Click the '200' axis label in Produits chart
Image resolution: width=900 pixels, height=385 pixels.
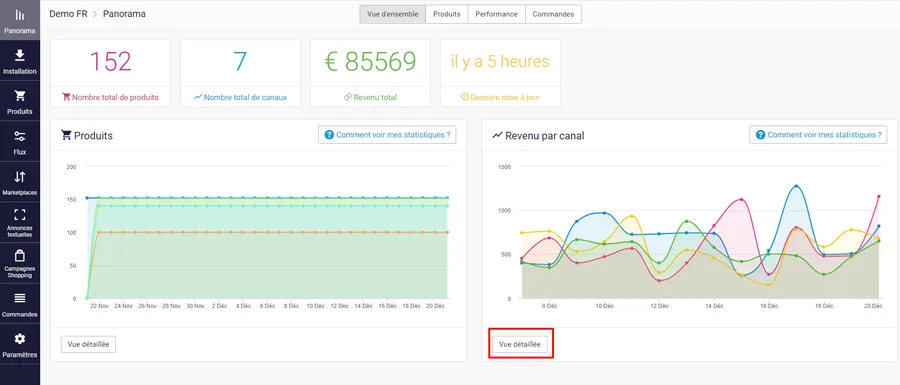(x=72, y=167)
